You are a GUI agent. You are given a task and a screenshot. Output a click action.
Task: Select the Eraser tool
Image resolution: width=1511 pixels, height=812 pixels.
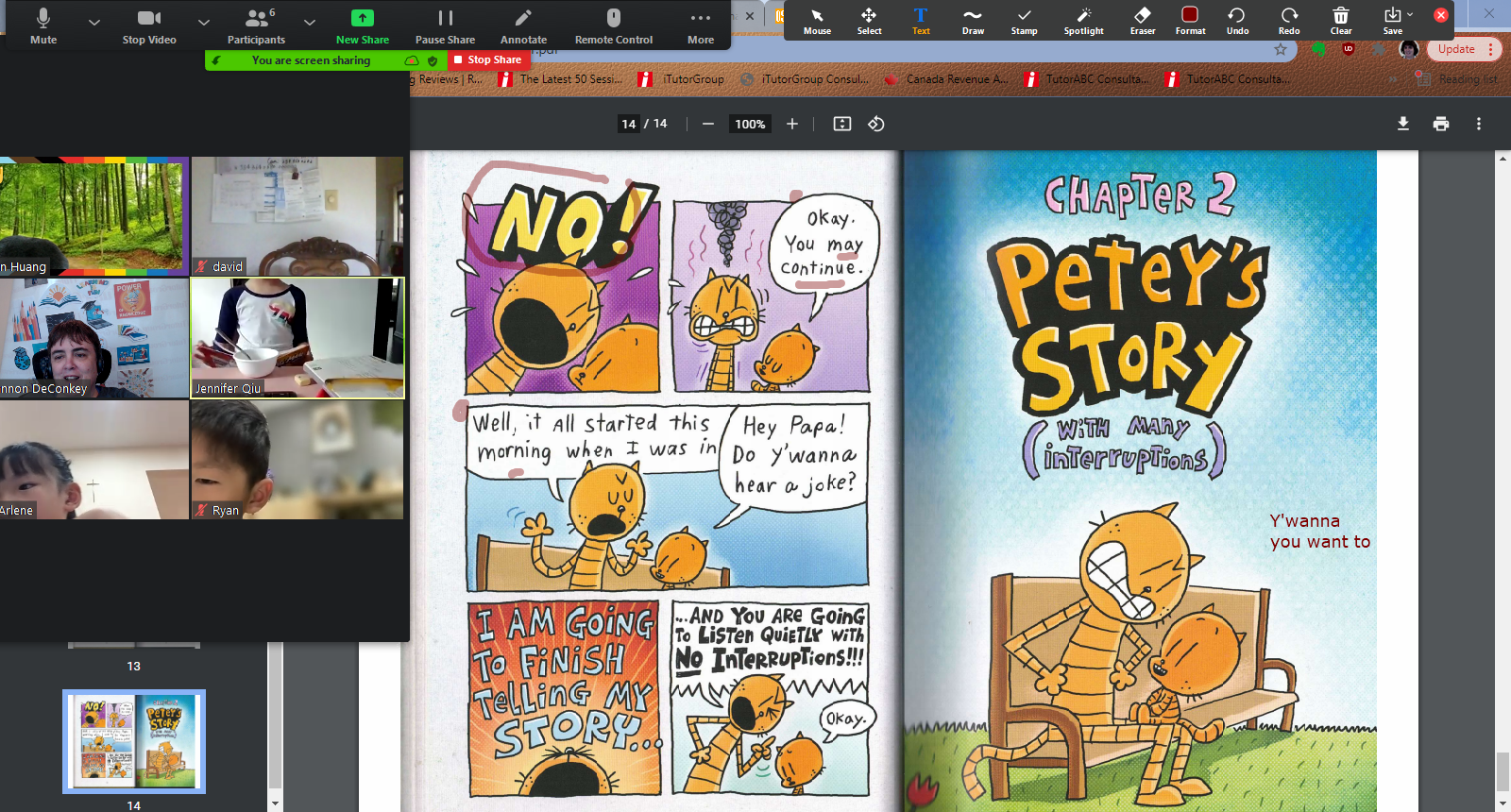pyautogui.click(x=1143, y=21)
